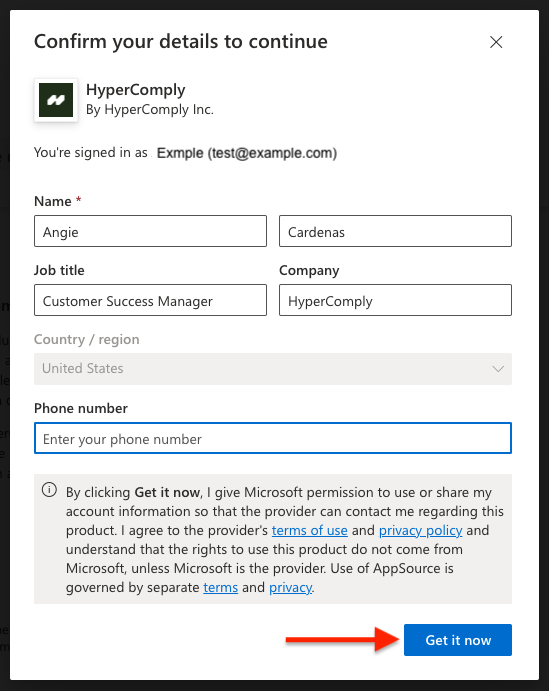Click the chevron on United States dropdown
Screen dimensions: 549x691
point(498,369)
